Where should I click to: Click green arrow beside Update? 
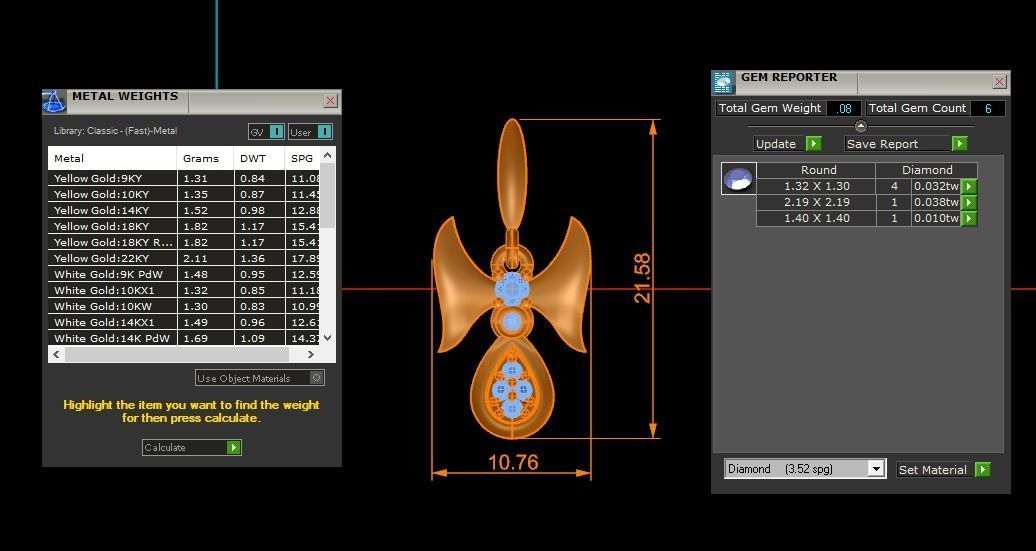[x=813, y=143]
